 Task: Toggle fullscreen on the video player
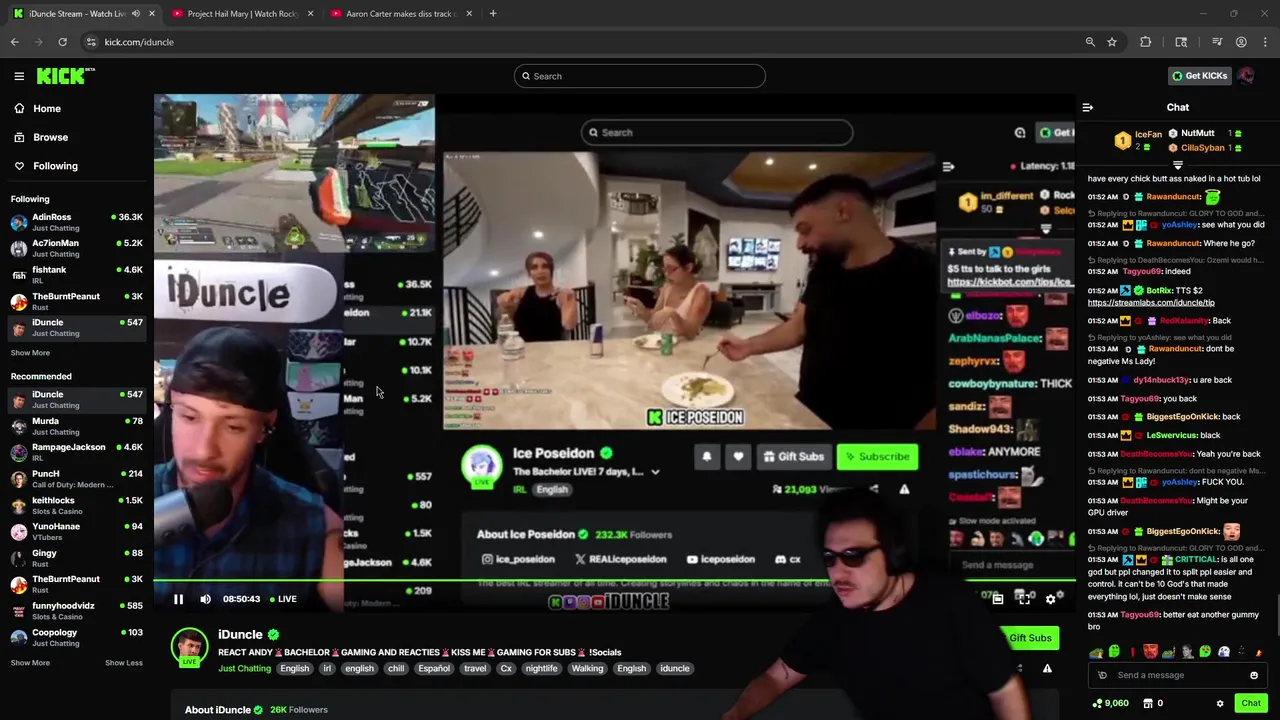tap(1023, 598)
